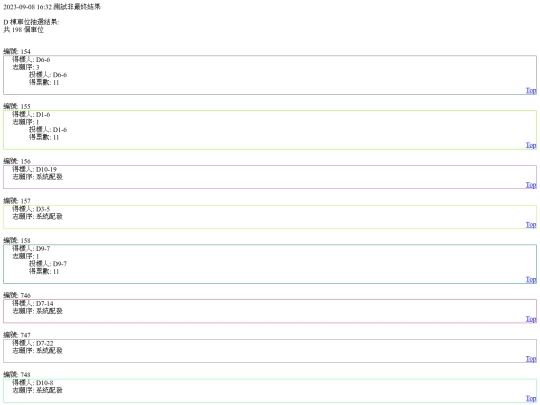Click the 'D 棟車位抽選結果:' heading

[31, 22]
